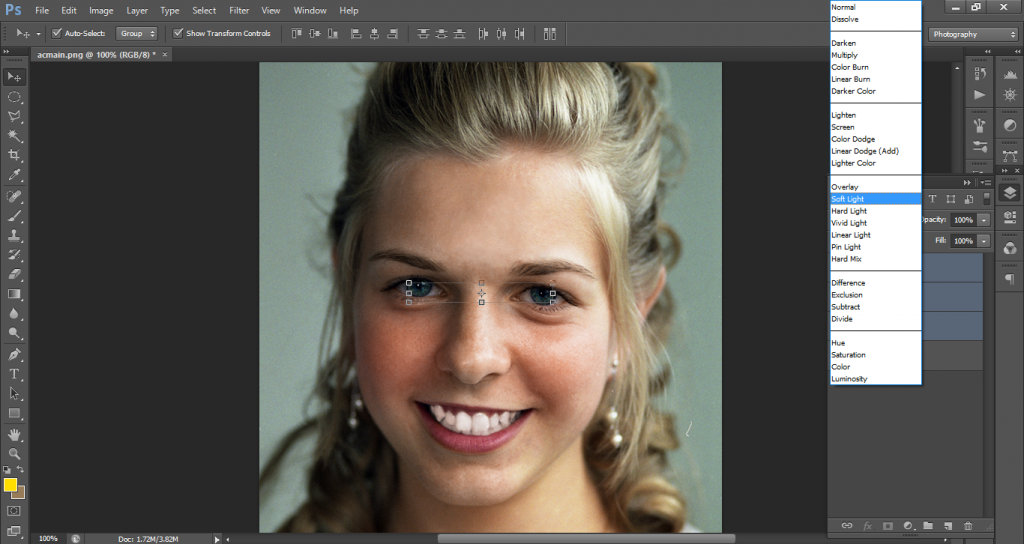
Task: Create a new layer
Action: tap(948, 526)
